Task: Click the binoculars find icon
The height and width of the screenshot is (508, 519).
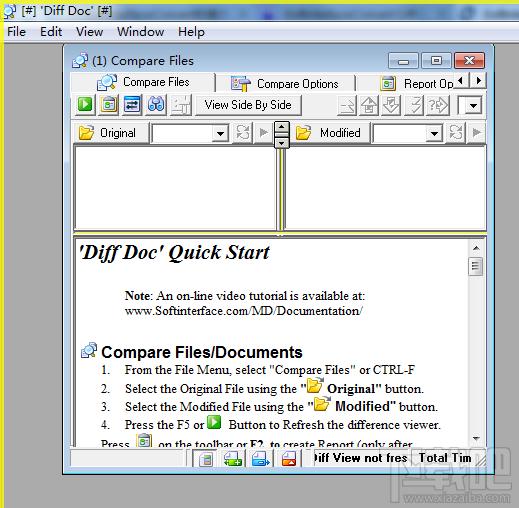Action: (156, 105)
